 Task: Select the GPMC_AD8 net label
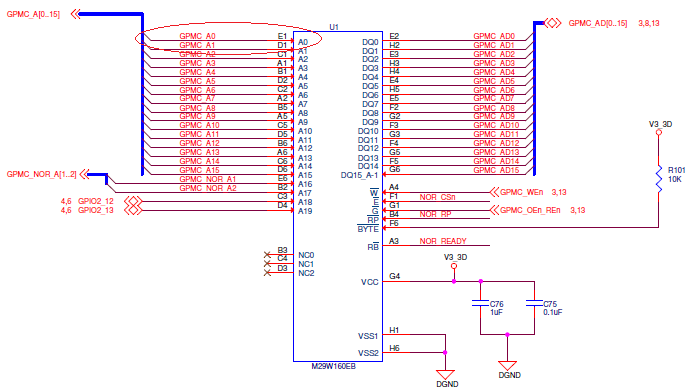coord(494,108)
